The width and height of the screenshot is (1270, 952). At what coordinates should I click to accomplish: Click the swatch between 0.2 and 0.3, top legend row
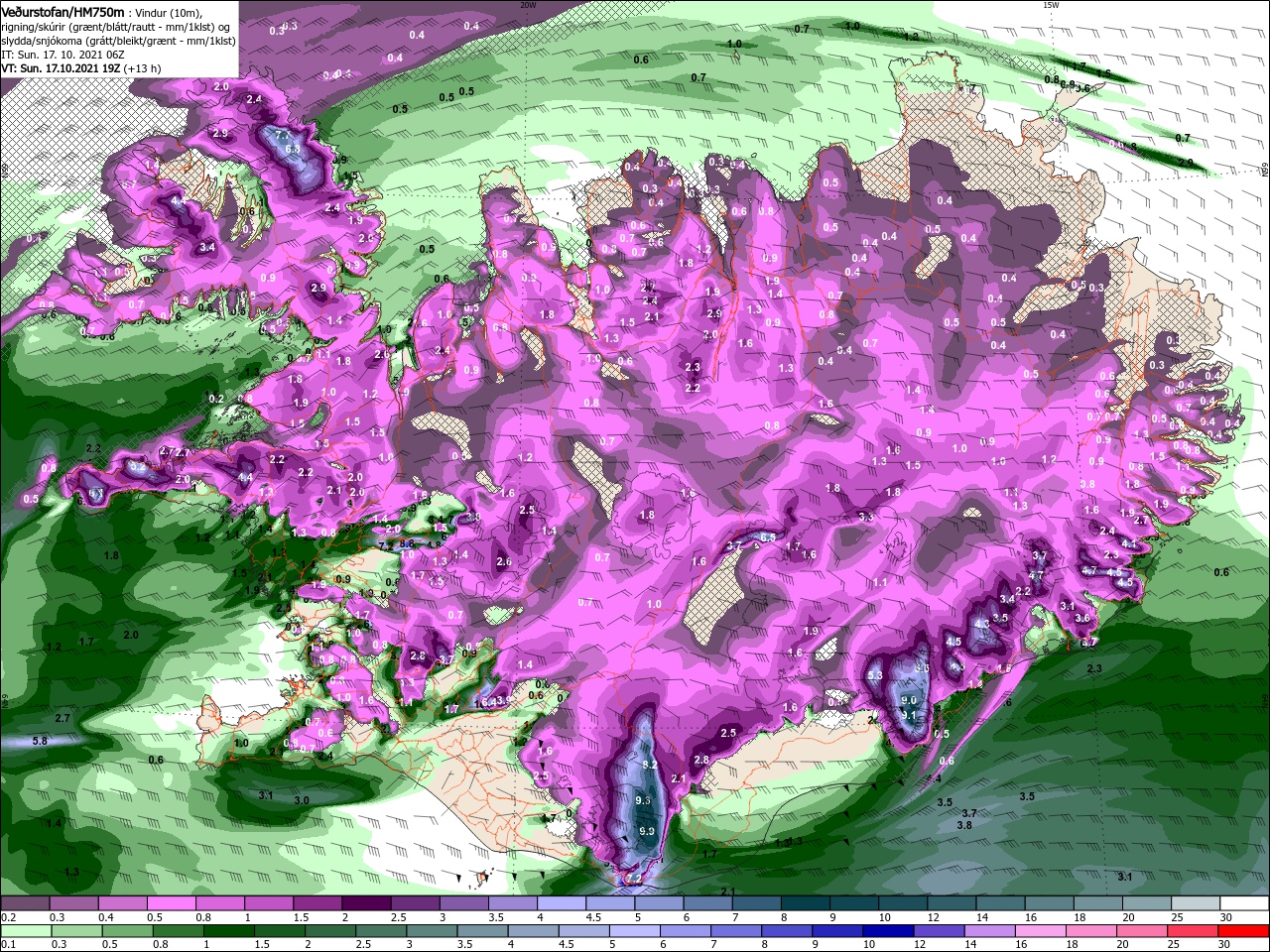(x=25, y=903)
